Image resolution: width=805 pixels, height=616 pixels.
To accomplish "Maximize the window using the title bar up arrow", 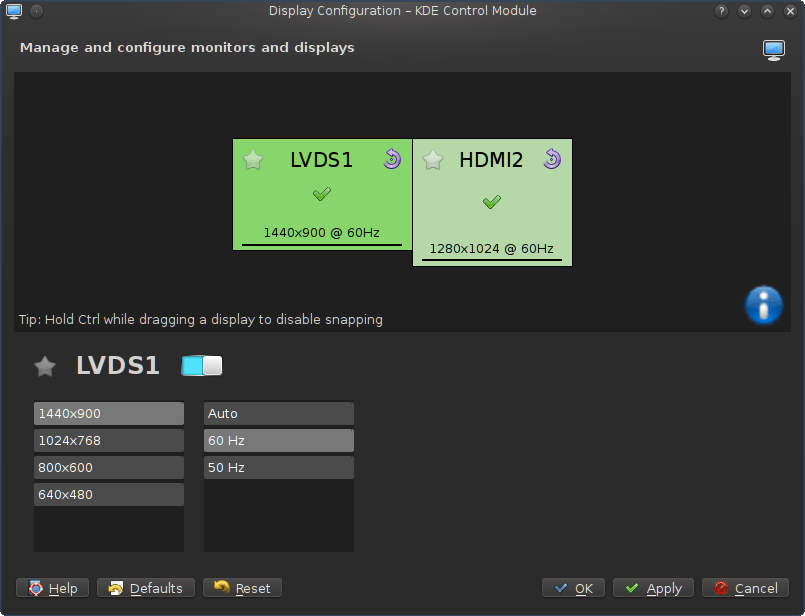I will tap(768, 11).
